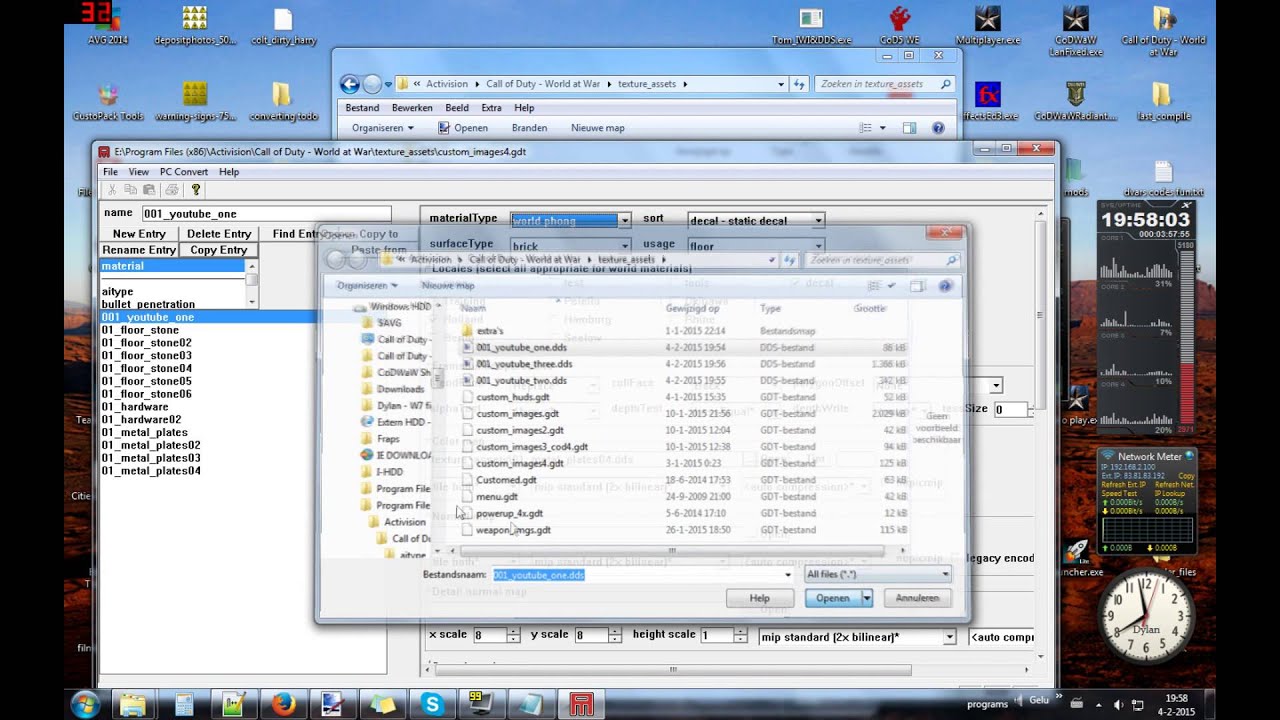Image resolution: width=1280 pixels, height=720 pixels.
Task: Open the usage dropdown showing floor
Action: 818,245
